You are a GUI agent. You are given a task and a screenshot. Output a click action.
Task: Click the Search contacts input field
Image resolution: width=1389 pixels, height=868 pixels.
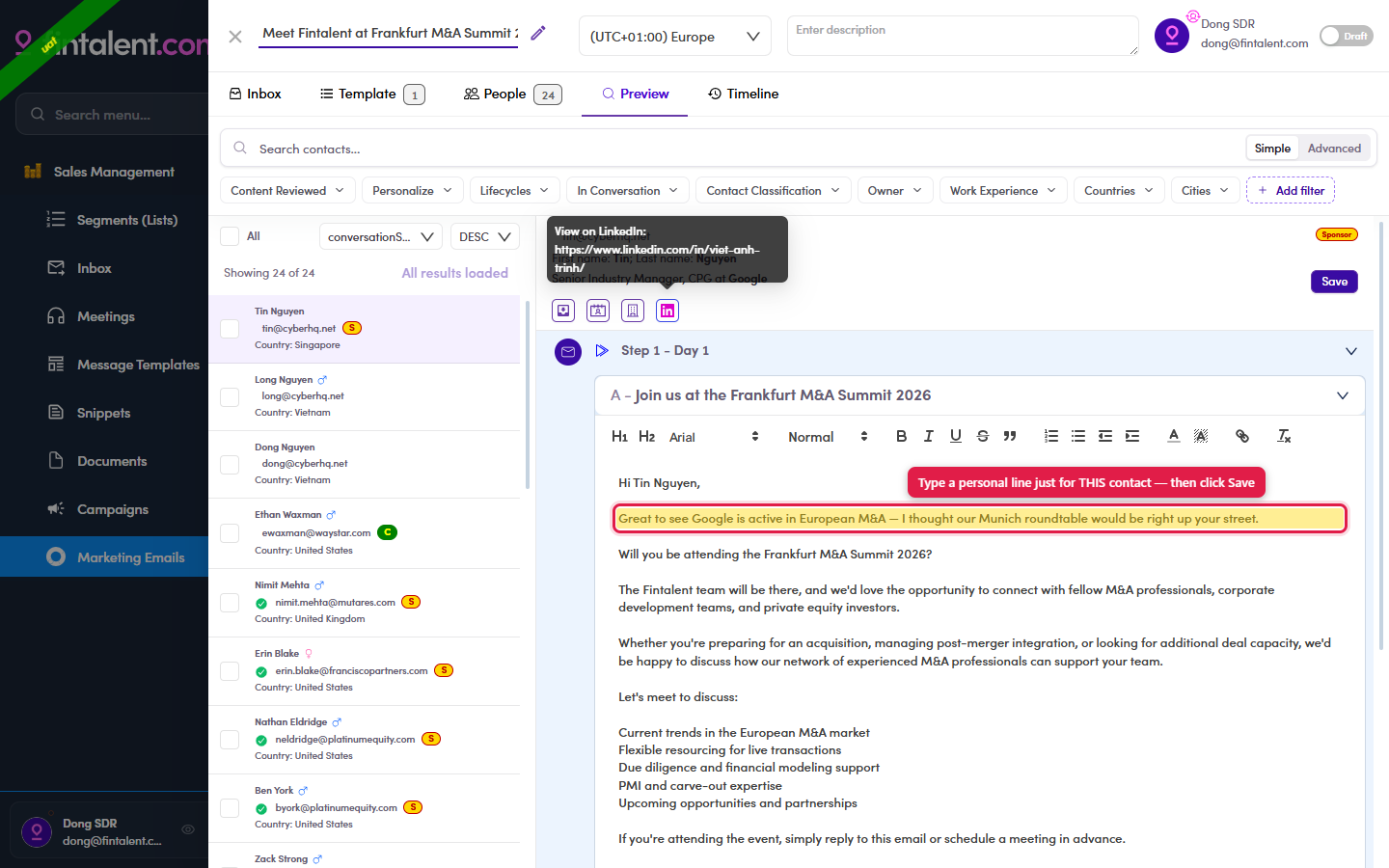733,149
